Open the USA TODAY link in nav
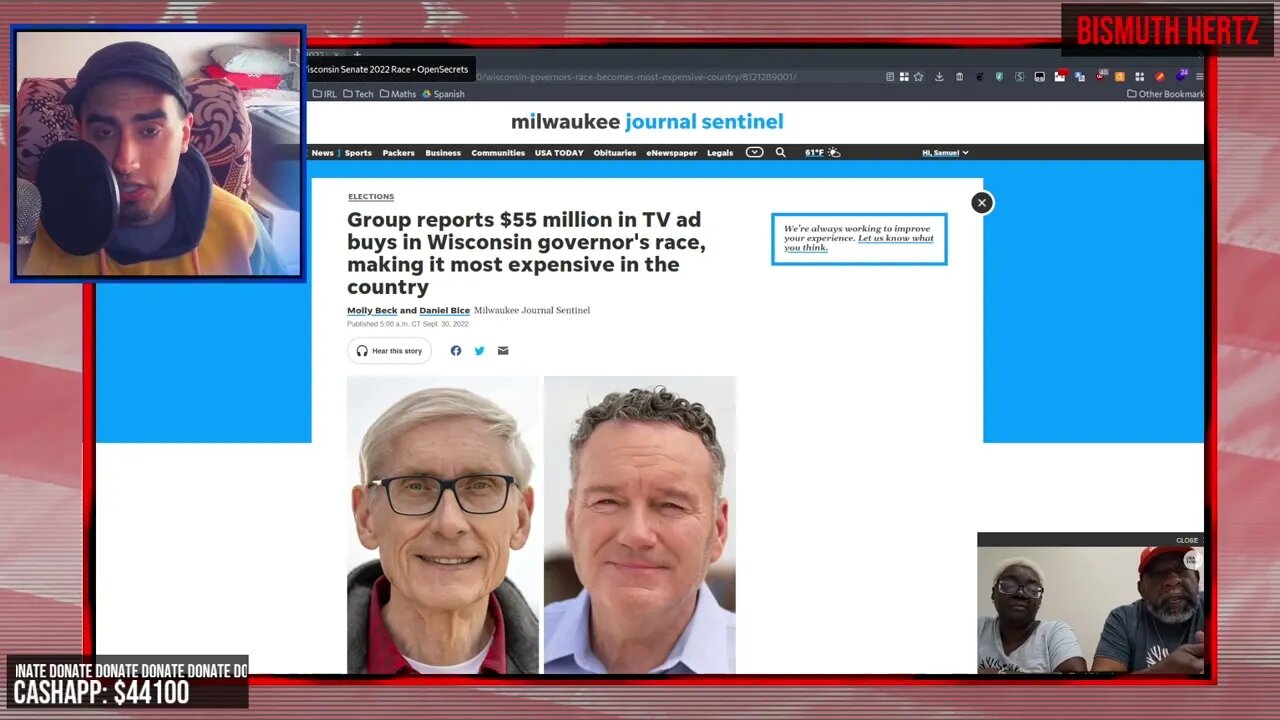 pos(559,153)
